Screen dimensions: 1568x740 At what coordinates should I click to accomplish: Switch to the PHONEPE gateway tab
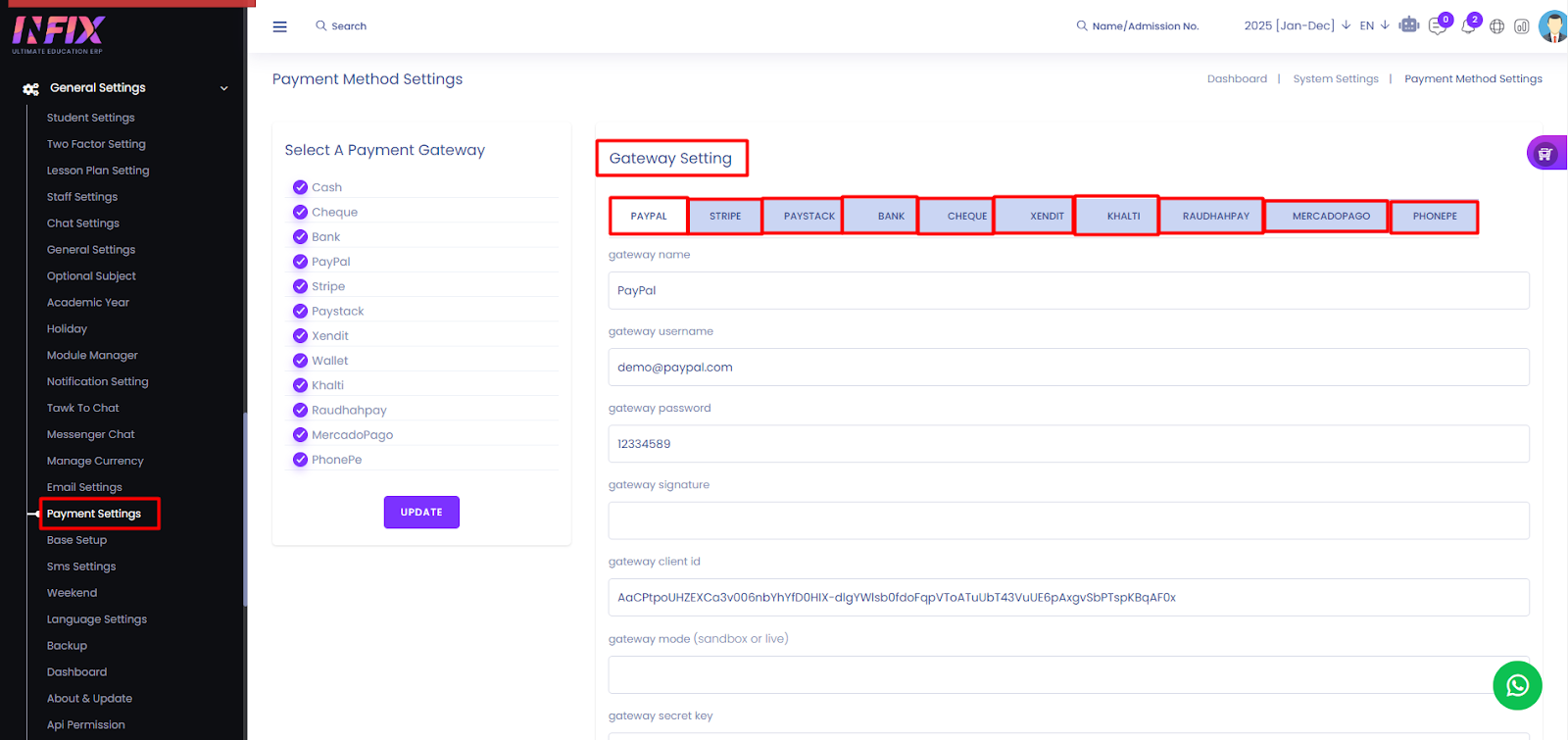point(1435,216)
